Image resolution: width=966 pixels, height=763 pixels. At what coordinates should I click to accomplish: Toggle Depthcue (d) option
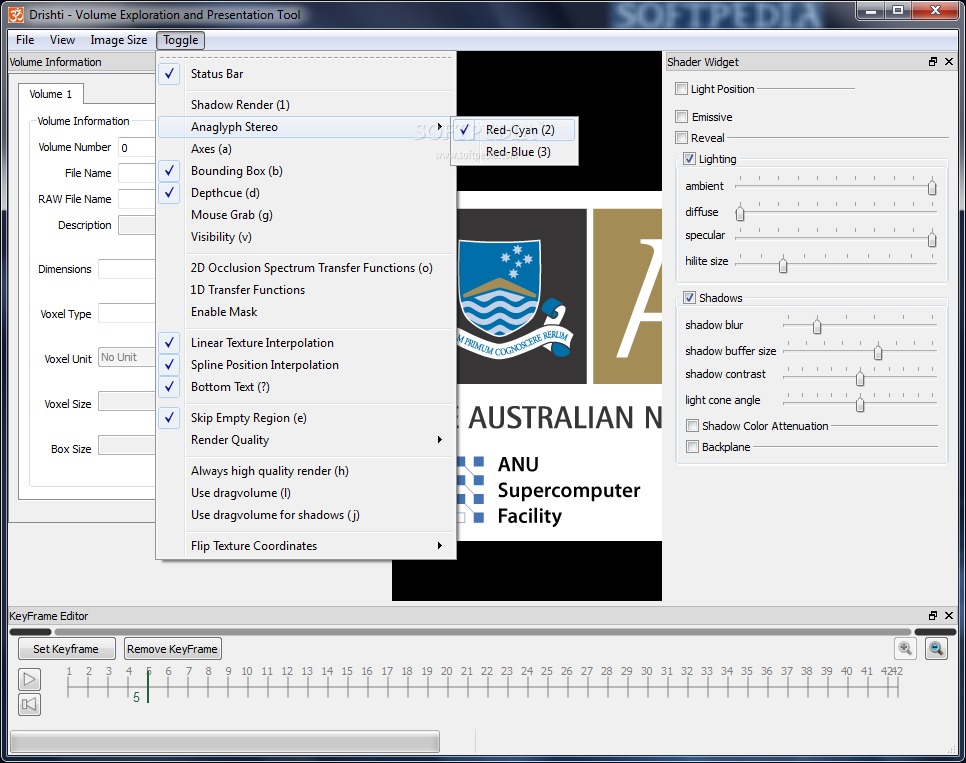306,193
